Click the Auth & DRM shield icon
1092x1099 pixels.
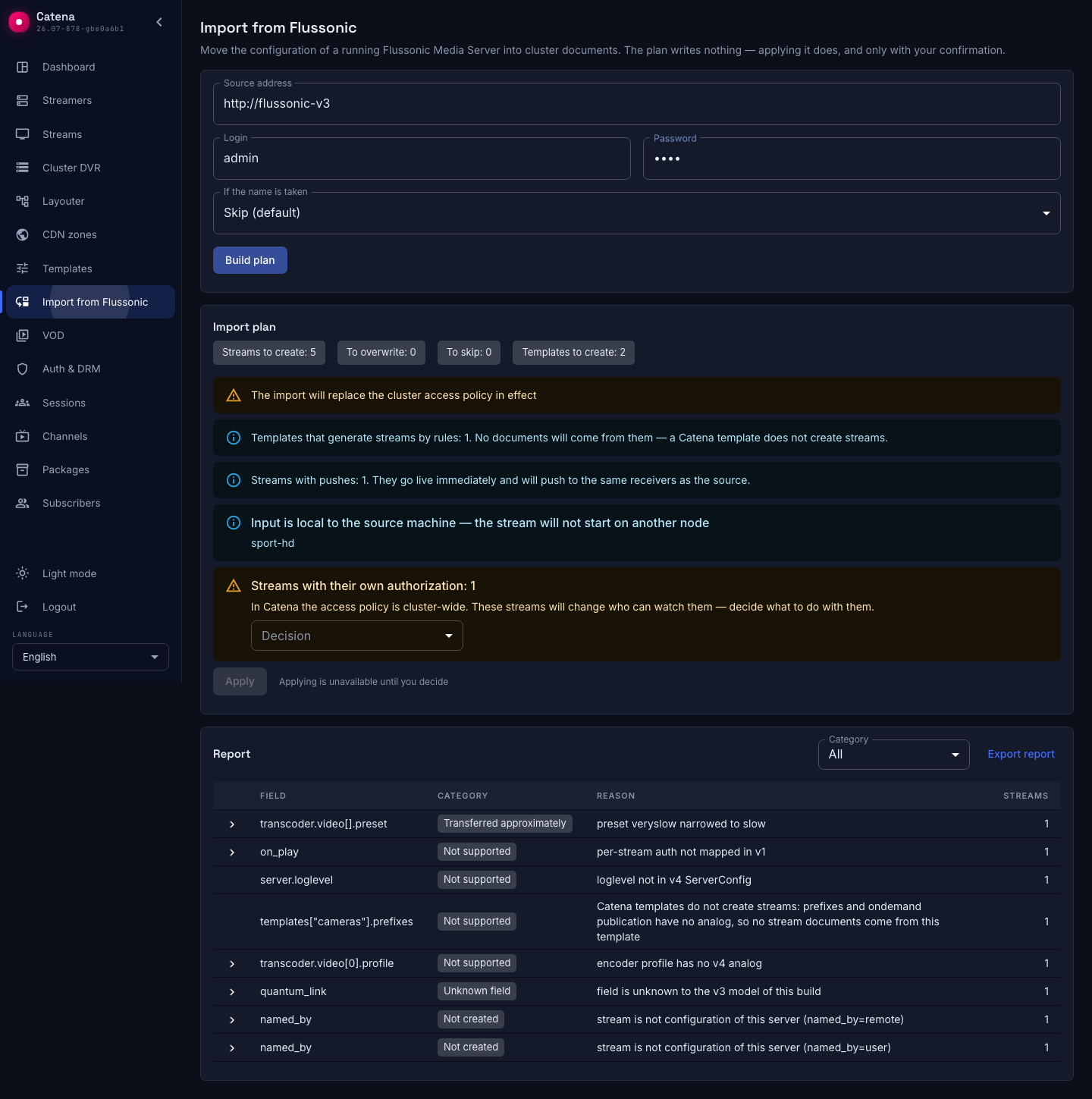(23, 369)
